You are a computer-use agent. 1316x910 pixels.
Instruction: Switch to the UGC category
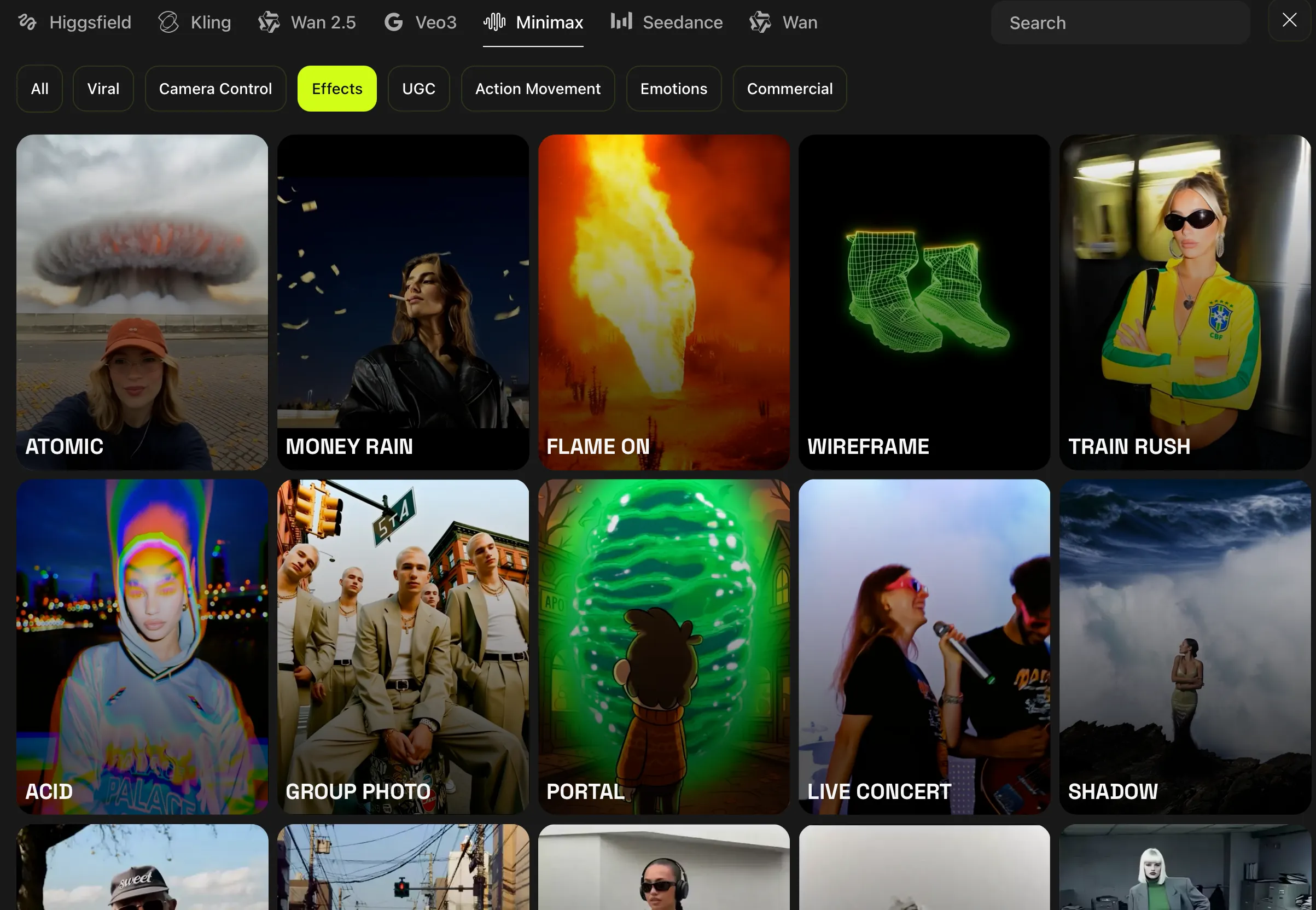(418, 89)
